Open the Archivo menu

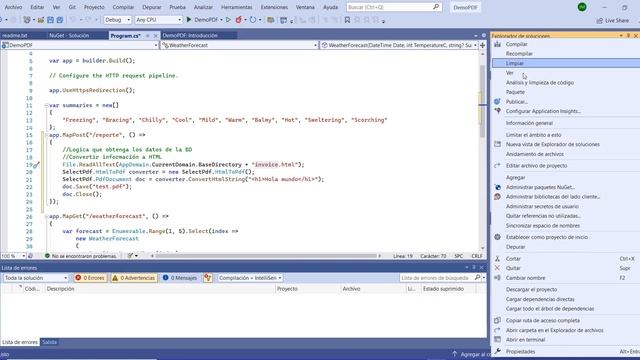pyautogui.click(x=13, y=7)
